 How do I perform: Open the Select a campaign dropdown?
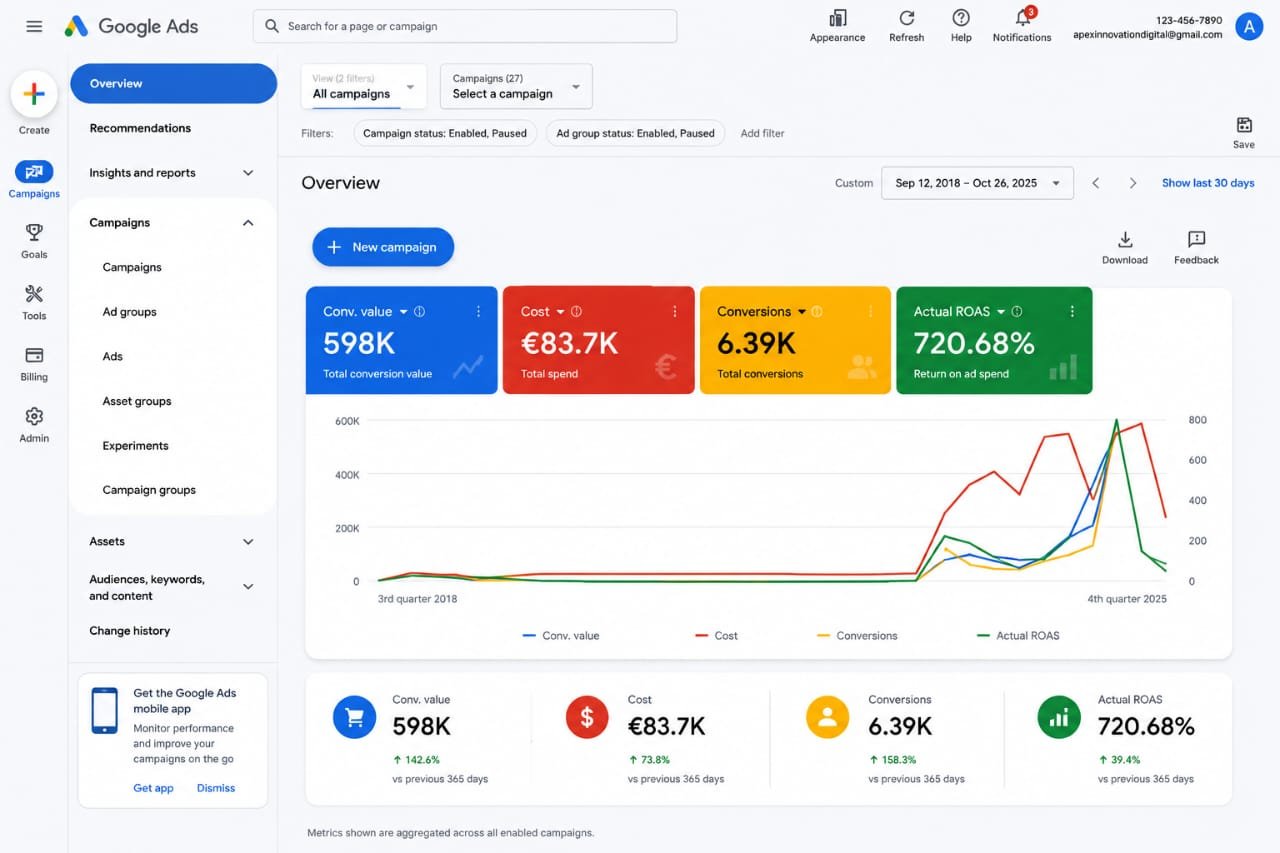[x=516, y=87]
